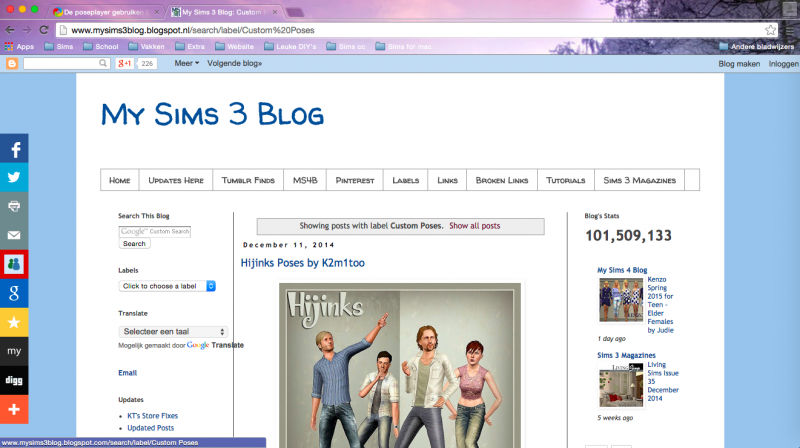This screenshot has height=448, width=800.
Task: Open the Updates Here menu item
Action: 176,180
